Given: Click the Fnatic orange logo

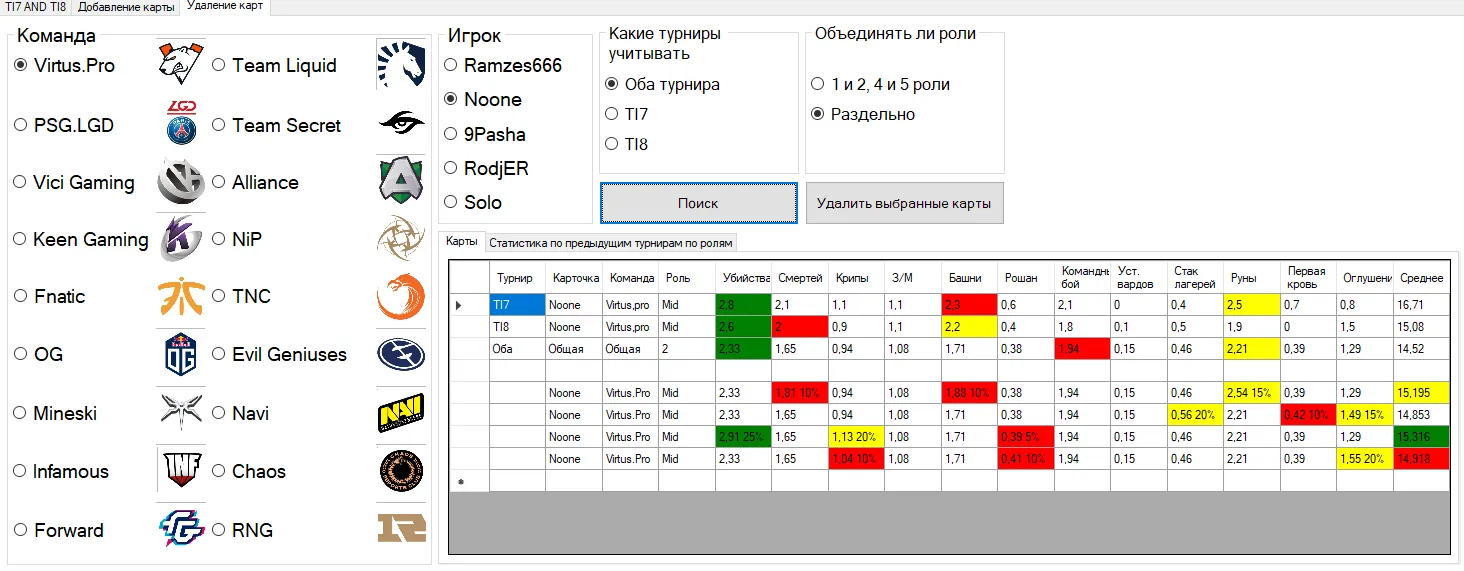Looking at the screenshot, I should point(181,297).
